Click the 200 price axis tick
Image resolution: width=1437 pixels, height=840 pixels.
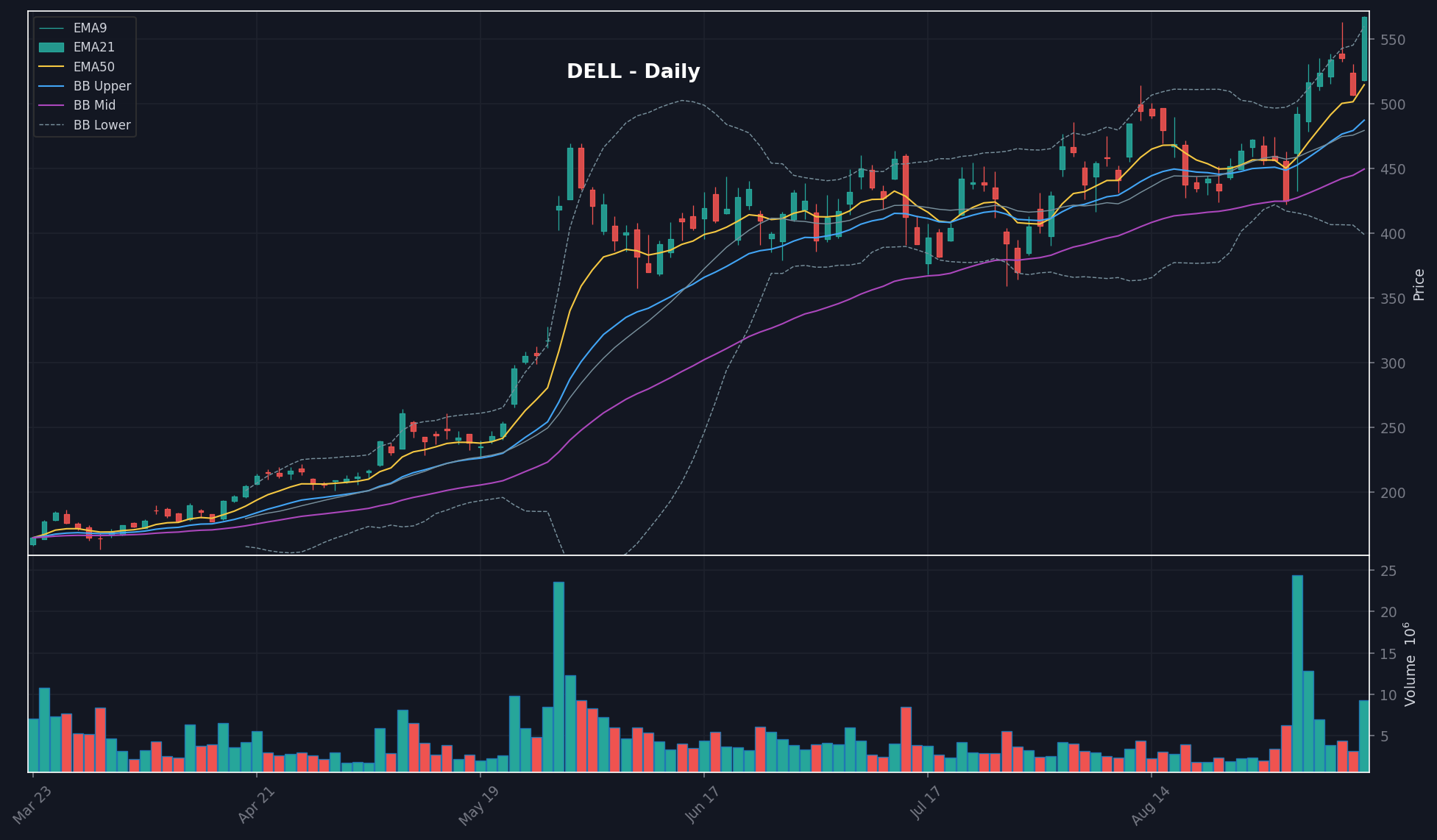tap(1393, 494)
